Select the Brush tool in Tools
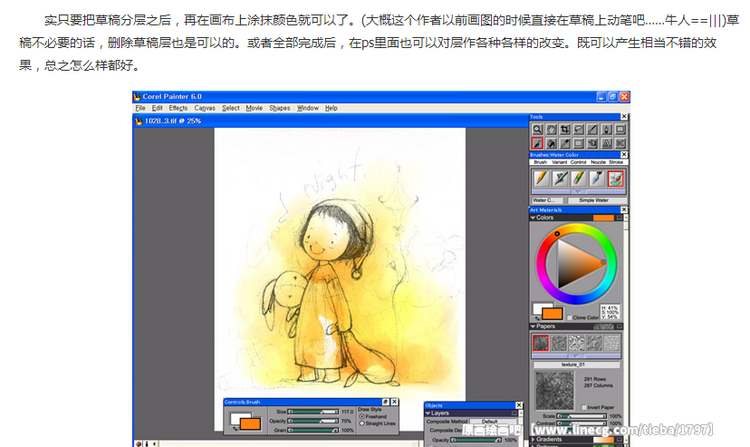The image size is (750, 447). tap(538, 143)
